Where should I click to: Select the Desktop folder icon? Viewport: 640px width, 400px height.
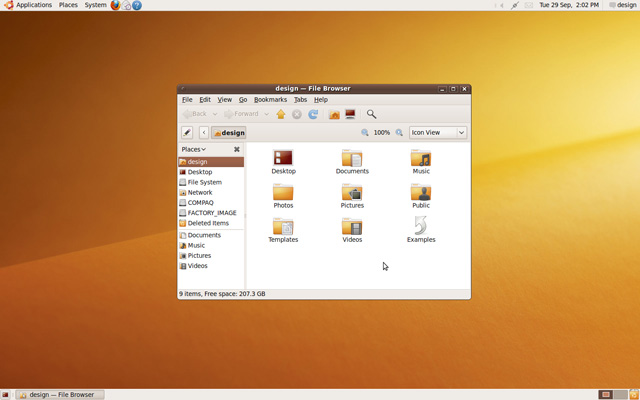[x=283, y=158]
